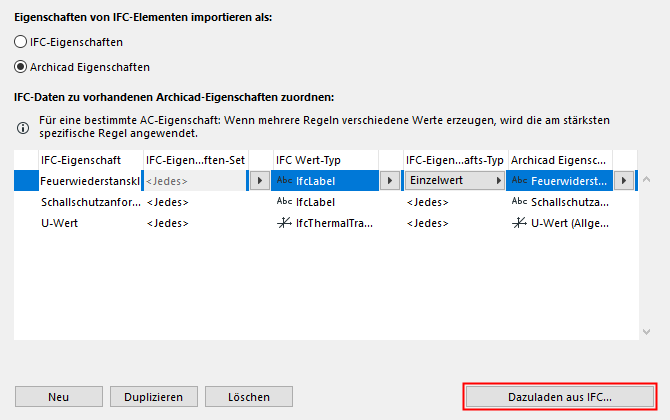Viewport: 670px width, 420px height.
Task: Click Dazuladen aus IFC... button
Action: (559, 397)
